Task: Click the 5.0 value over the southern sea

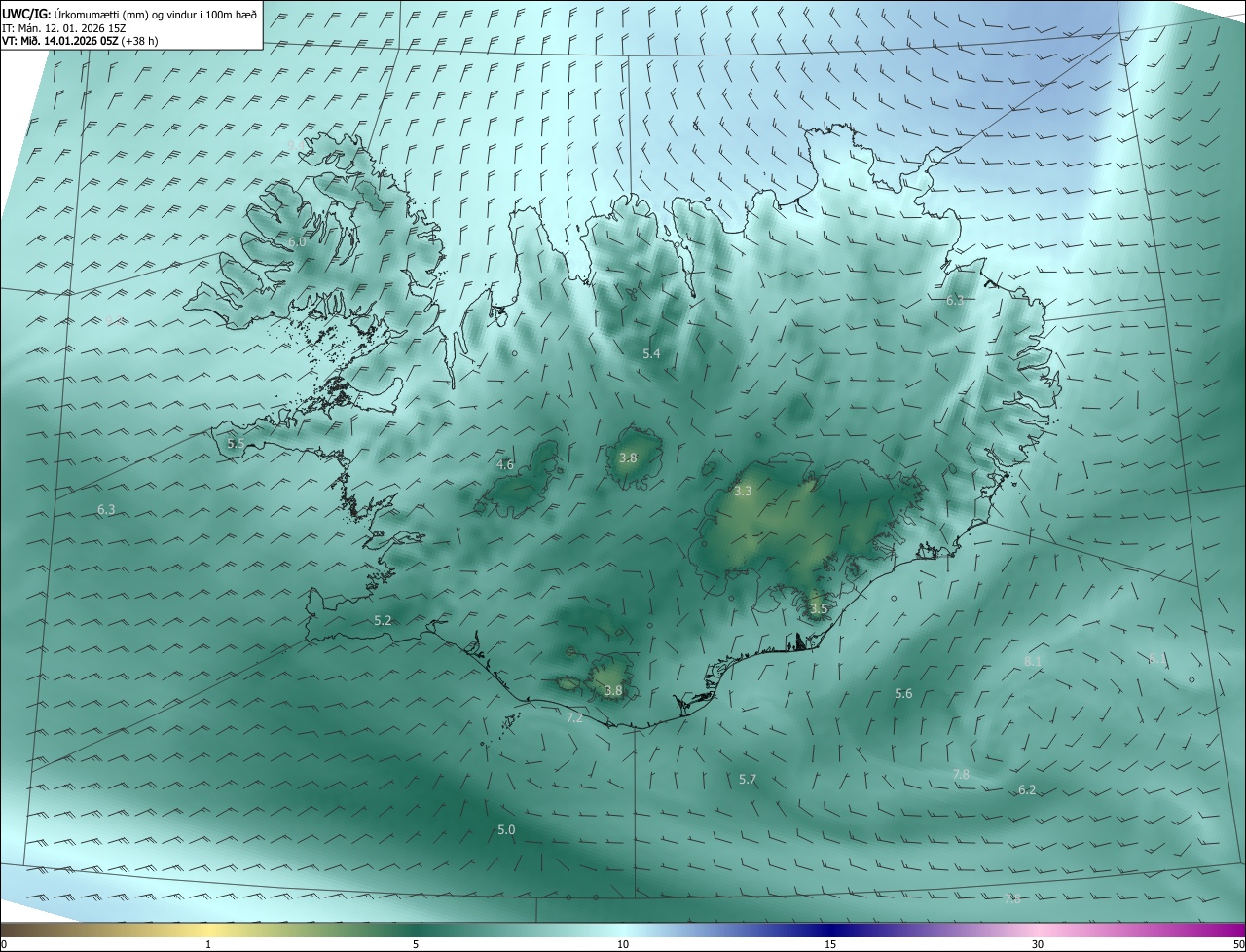Action: pos(506,829)
